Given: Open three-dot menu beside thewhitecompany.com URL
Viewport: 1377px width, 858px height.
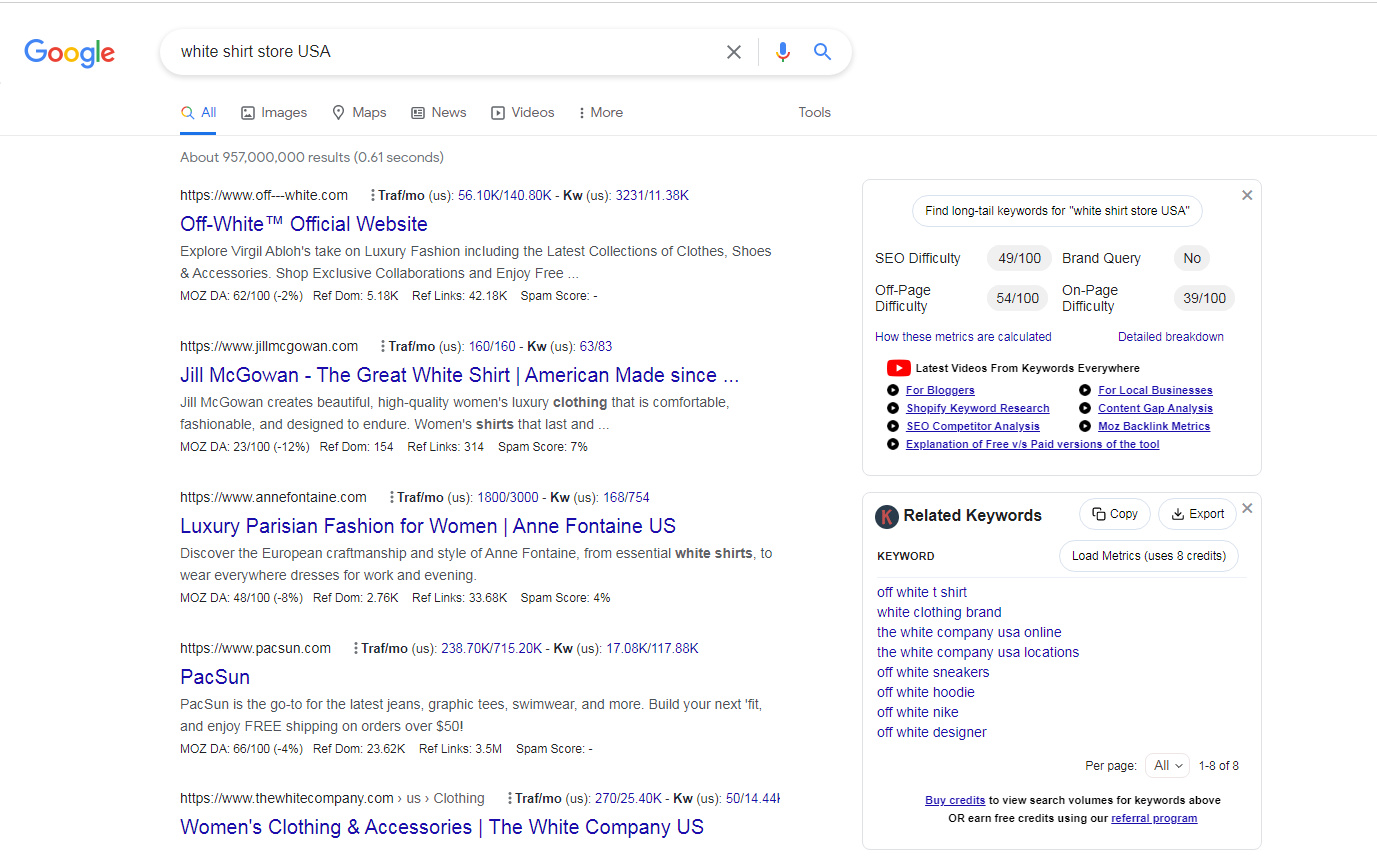Looking at the screenshot, I should pyautogui.click(x=510, y=799).
